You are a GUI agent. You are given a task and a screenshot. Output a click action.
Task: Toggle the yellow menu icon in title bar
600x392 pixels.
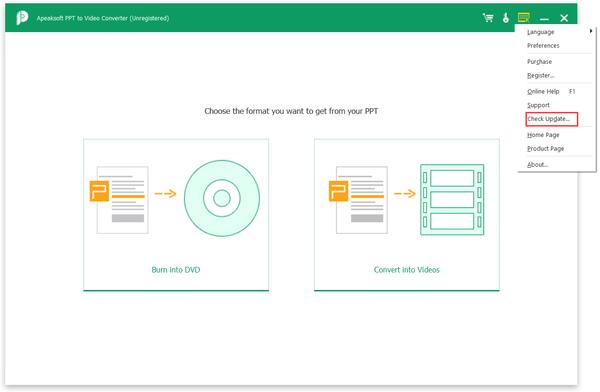tap(523, 18)
